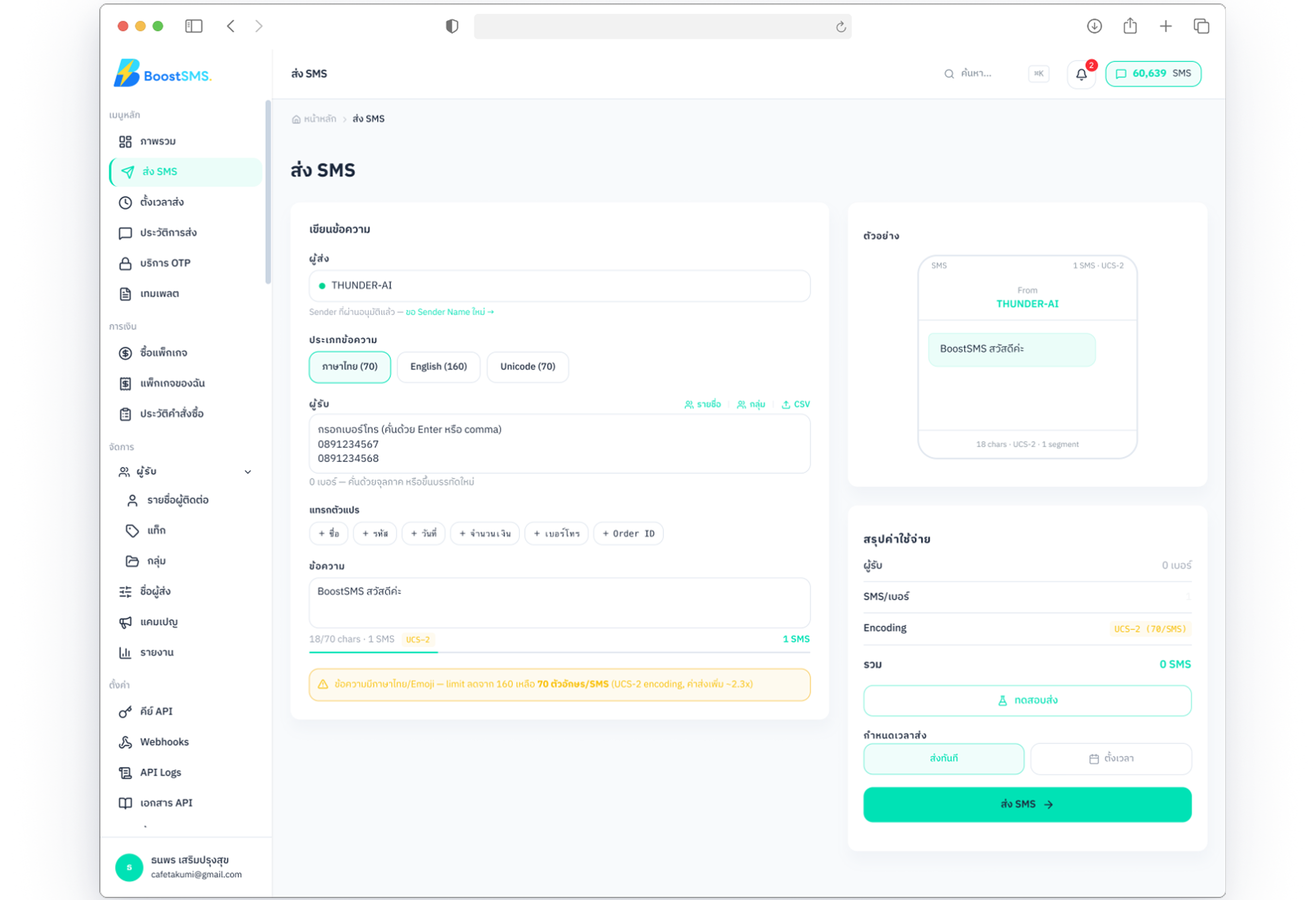
Task: View reports via the รายงาน chart icon
Action: [126, 652]
